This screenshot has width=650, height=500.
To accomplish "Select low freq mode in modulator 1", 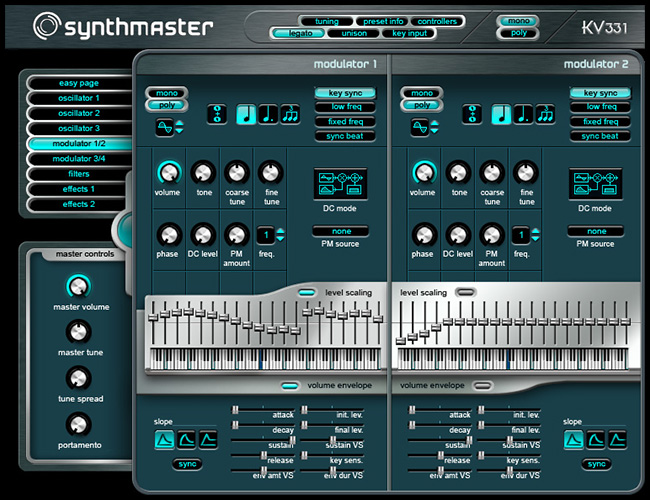I will tap(346, 107).
